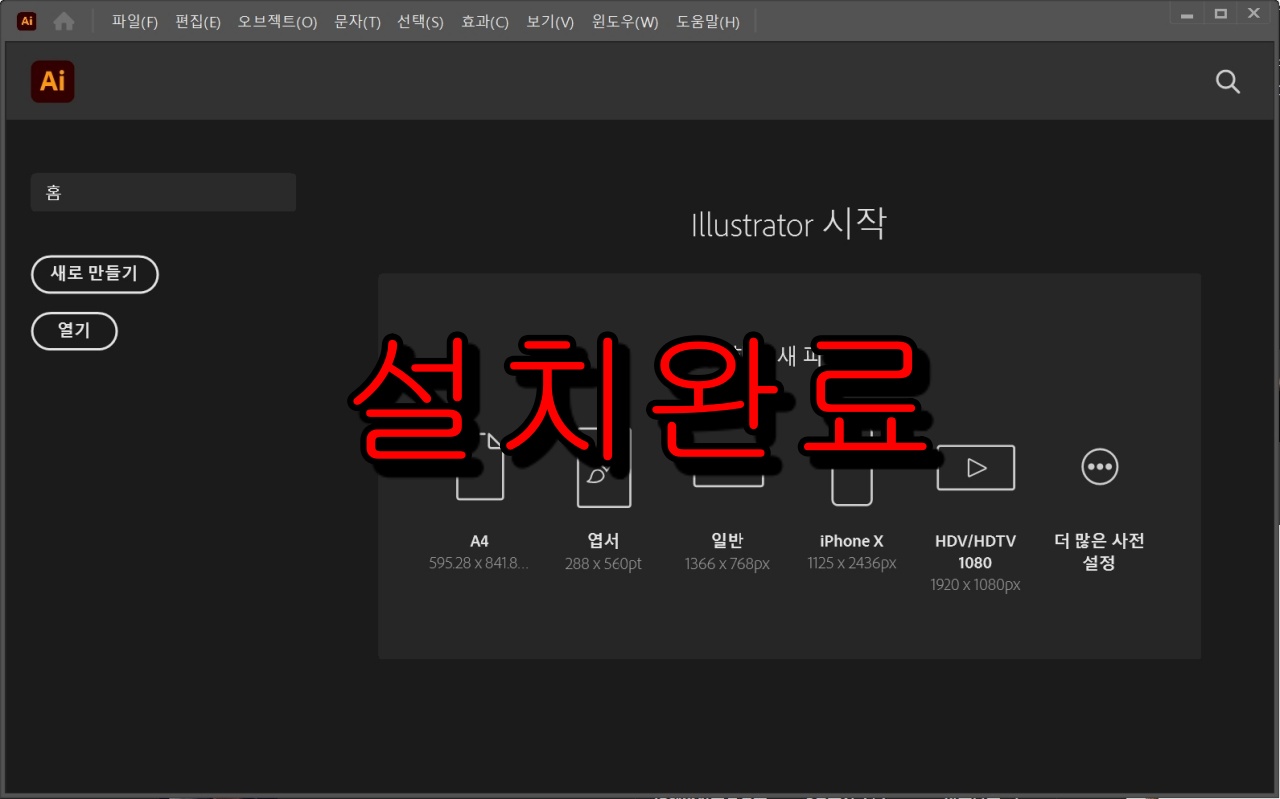Open the 파일(F) menu

[134, 21]
